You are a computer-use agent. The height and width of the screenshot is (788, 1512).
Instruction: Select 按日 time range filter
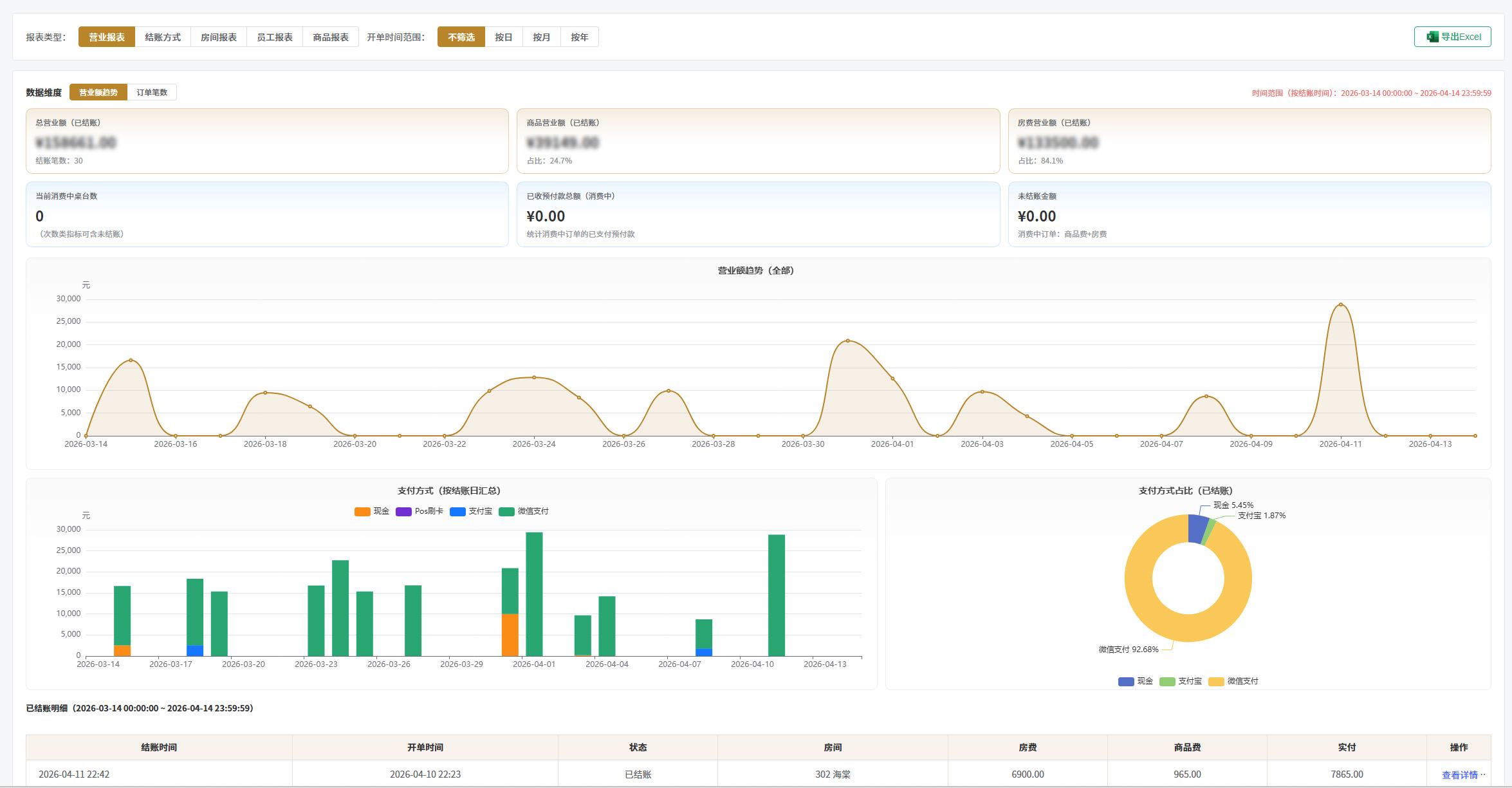pyautogui.click(x=503, y=37)
